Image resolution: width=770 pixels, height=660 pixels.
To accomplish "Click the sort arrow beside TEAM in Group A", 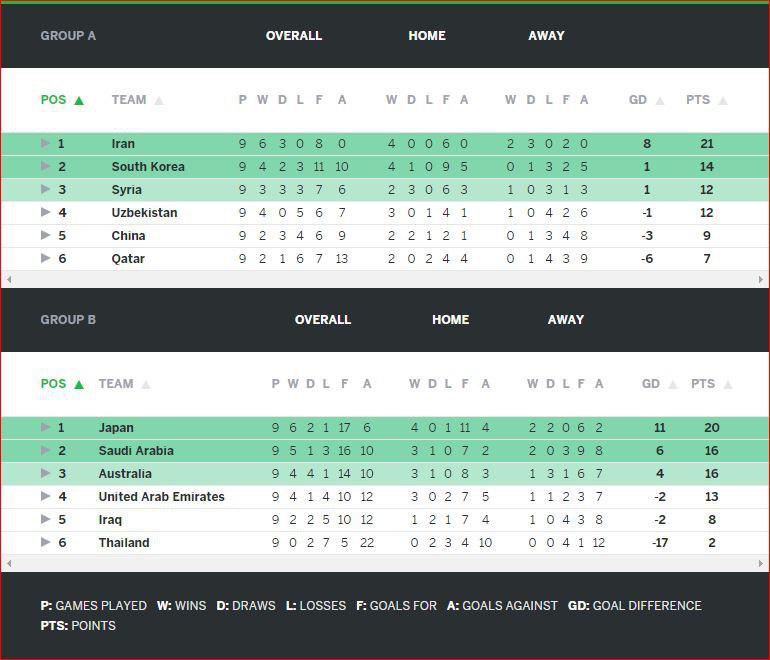I will click(159, 100).
